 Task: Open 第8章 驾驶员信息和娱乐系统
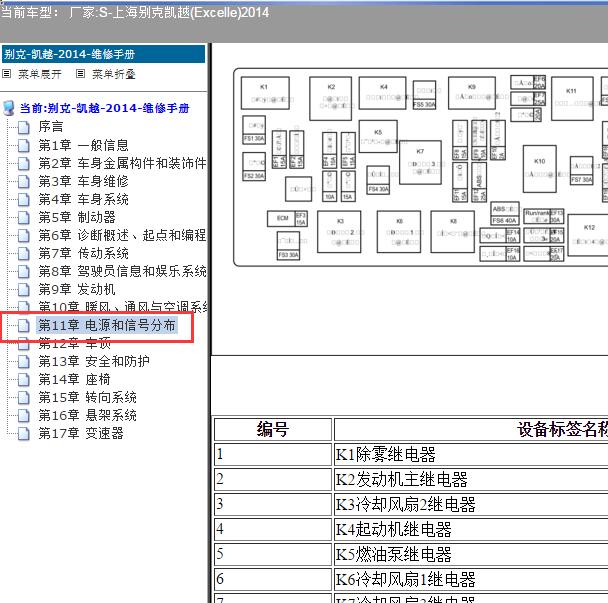tap(122, 271)
